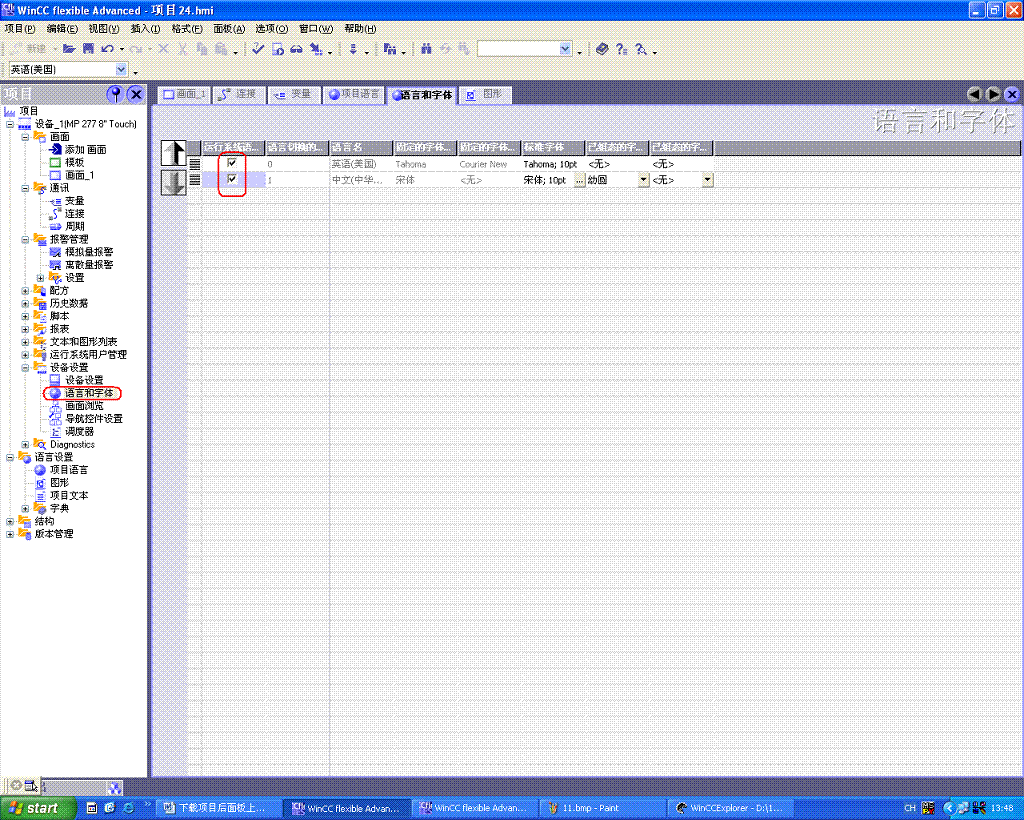Expand the 脚本 folder
Image resolution: width=1024 pixels, height=820 pixels.
(x=25, y=316)
